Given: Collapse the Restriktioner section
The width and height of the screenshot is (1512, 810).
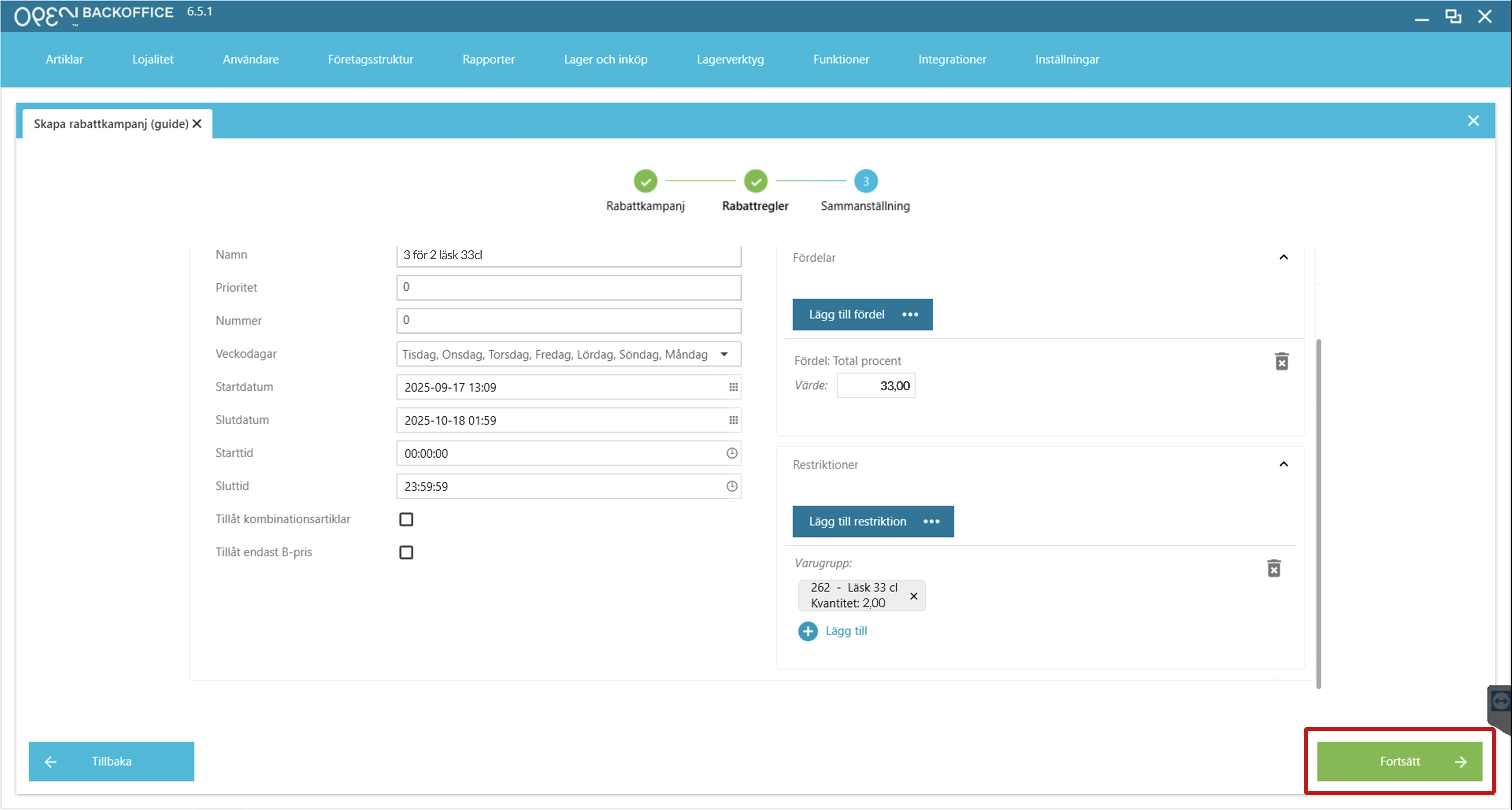Looking at the screenshot, I should [x=1283, y=465].
